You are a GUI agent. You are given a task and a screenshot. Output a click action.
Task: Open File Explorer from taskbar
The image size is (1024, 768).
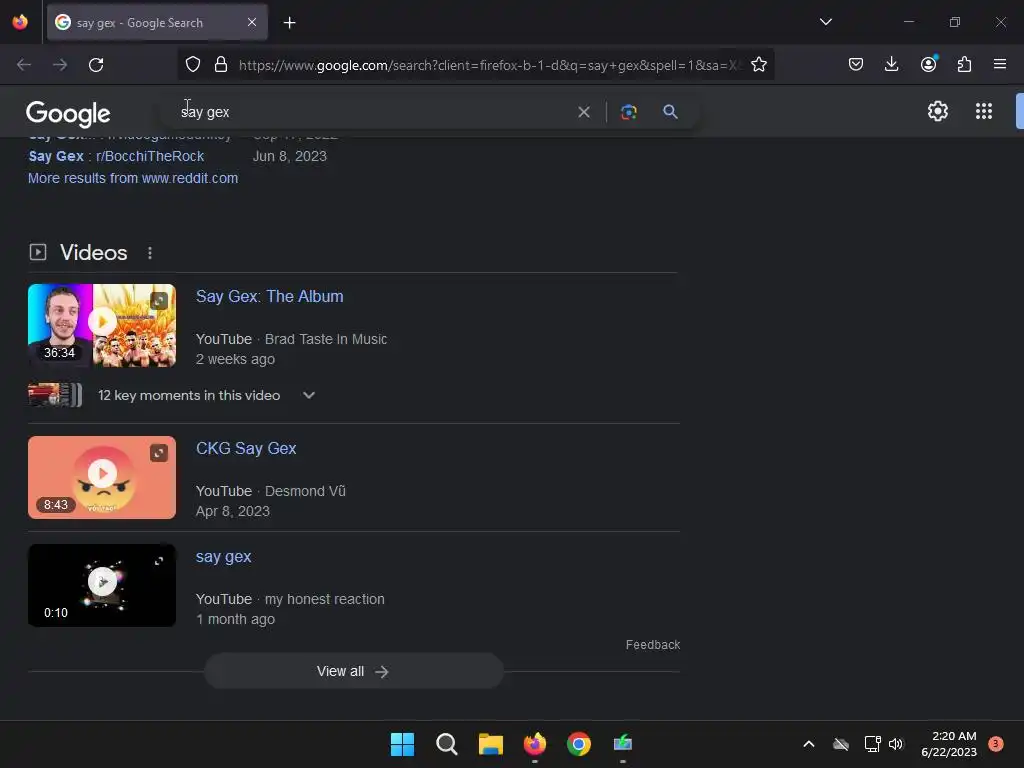click(490, 744)
